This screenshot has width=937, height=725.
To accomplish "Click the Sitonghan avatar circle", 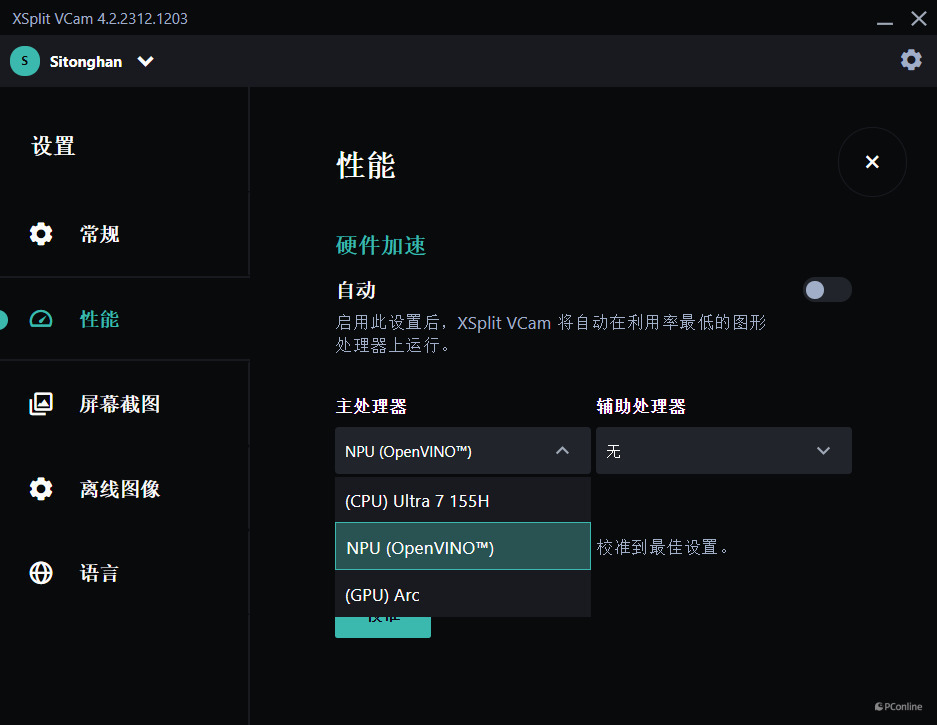I will point(24,61).
